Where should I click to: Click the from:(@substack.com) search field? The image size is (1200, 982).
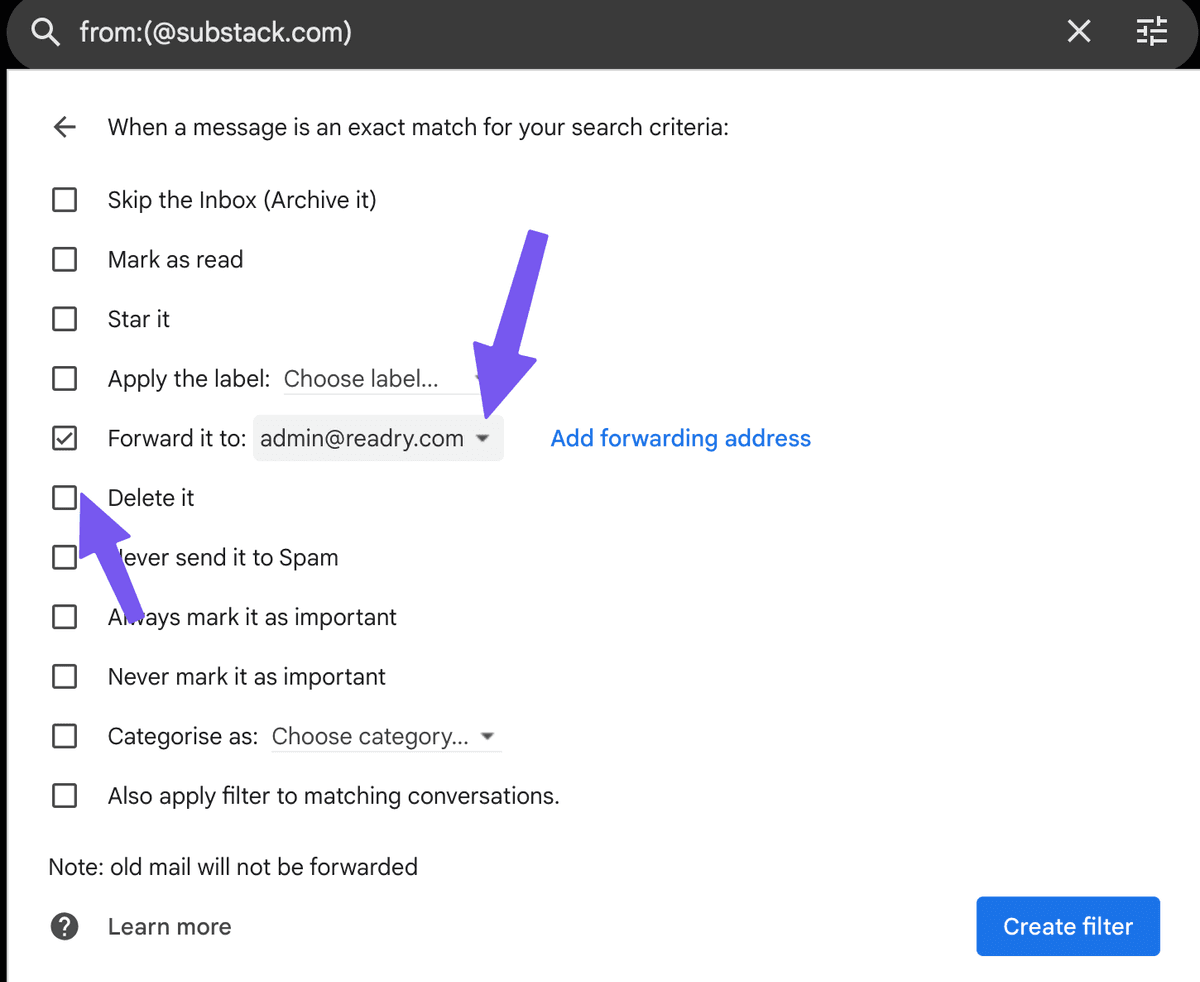[x=560, y=32]
